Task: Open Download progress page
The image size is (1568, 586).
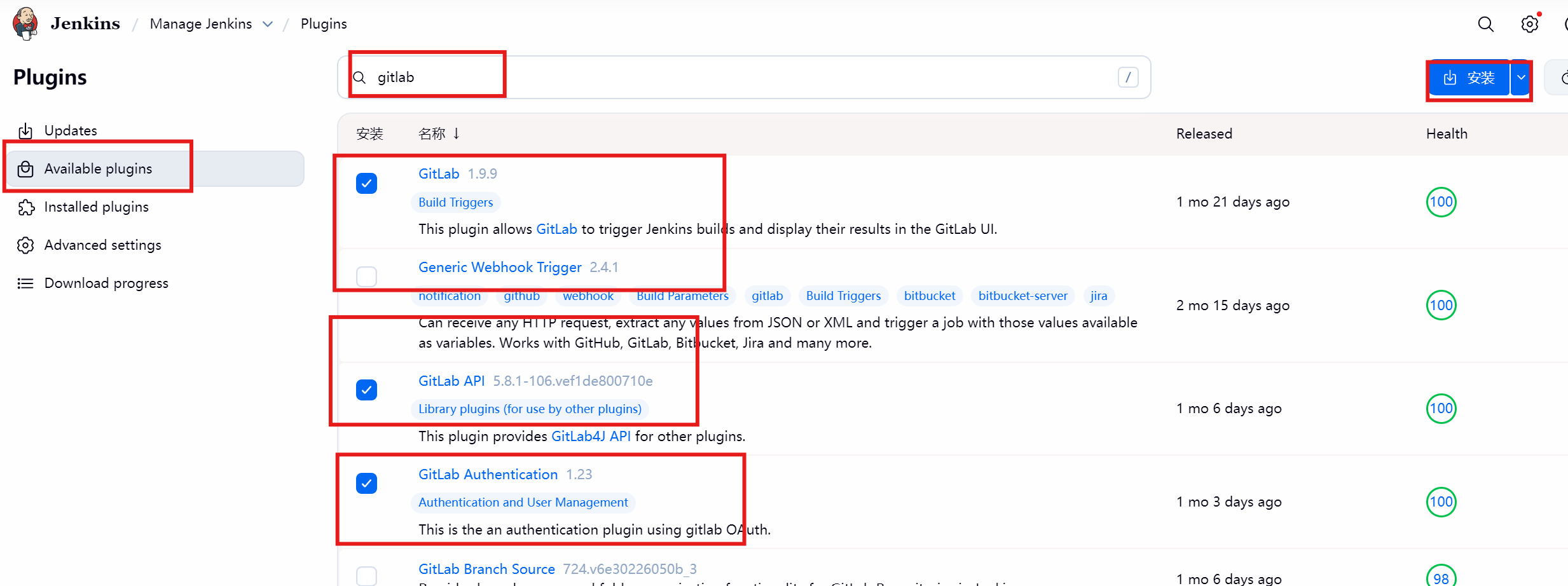Action: (x=106, y=283)
